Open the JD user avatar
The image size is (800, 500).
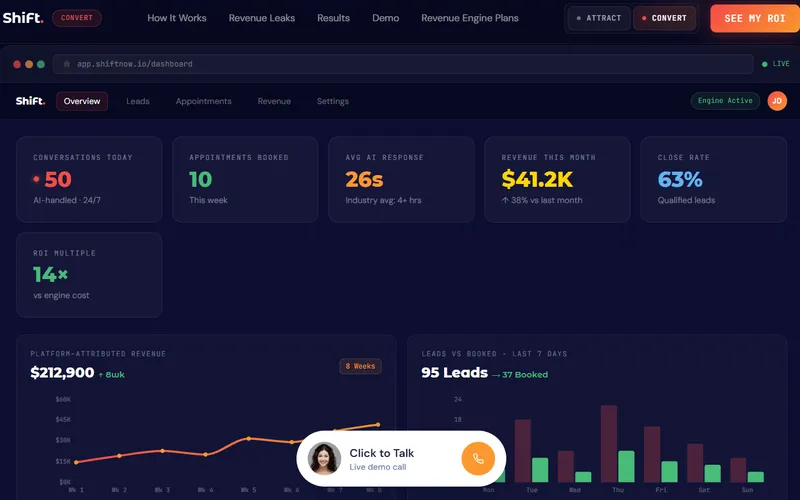(x=777, y=101)
